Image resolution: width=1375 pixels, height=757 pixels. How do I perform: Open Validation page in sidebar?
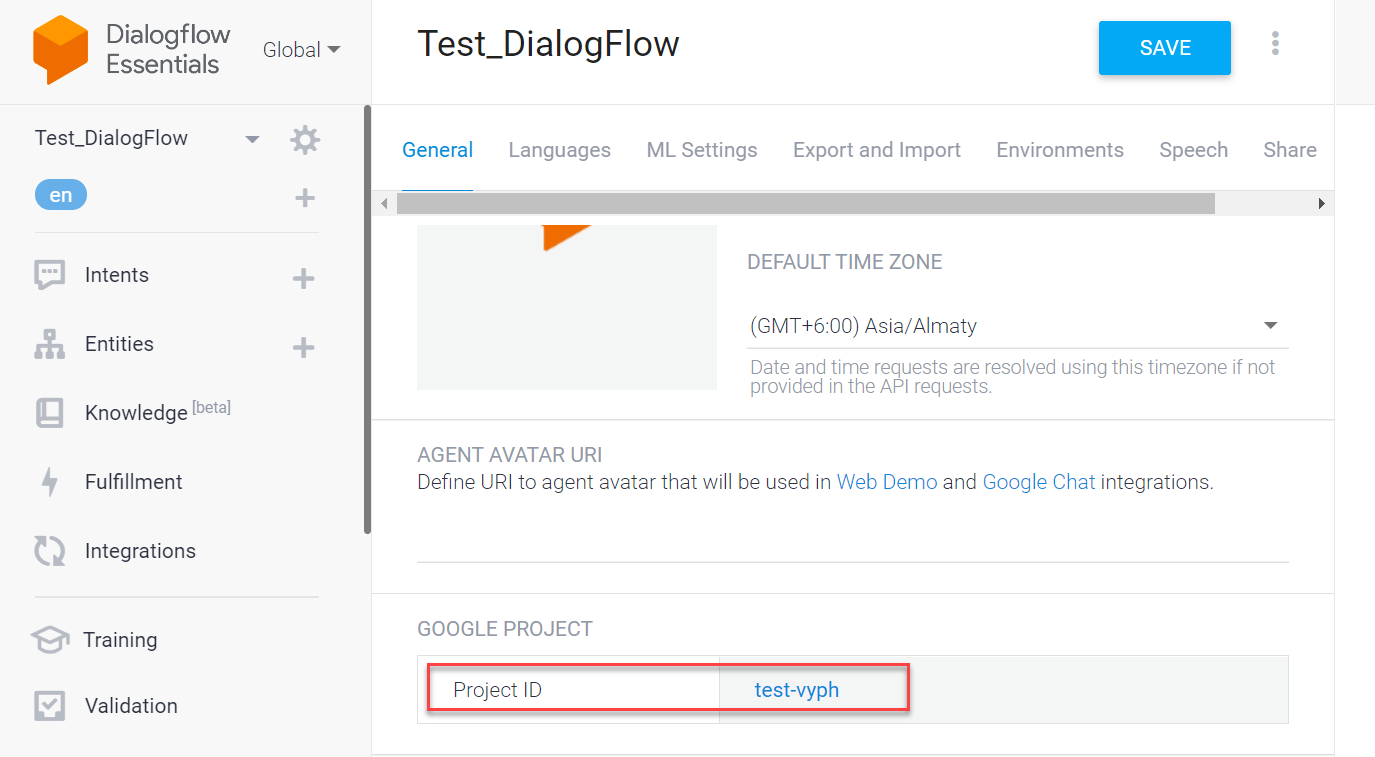click(130, 706)
